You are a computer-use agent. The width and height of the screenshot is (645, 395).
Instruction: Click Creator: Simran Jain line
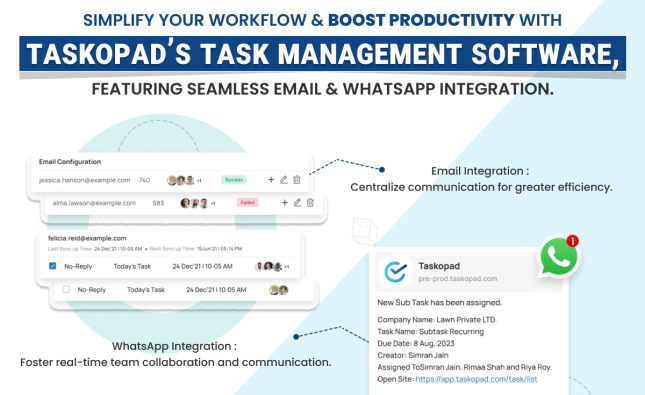point(413,356)
